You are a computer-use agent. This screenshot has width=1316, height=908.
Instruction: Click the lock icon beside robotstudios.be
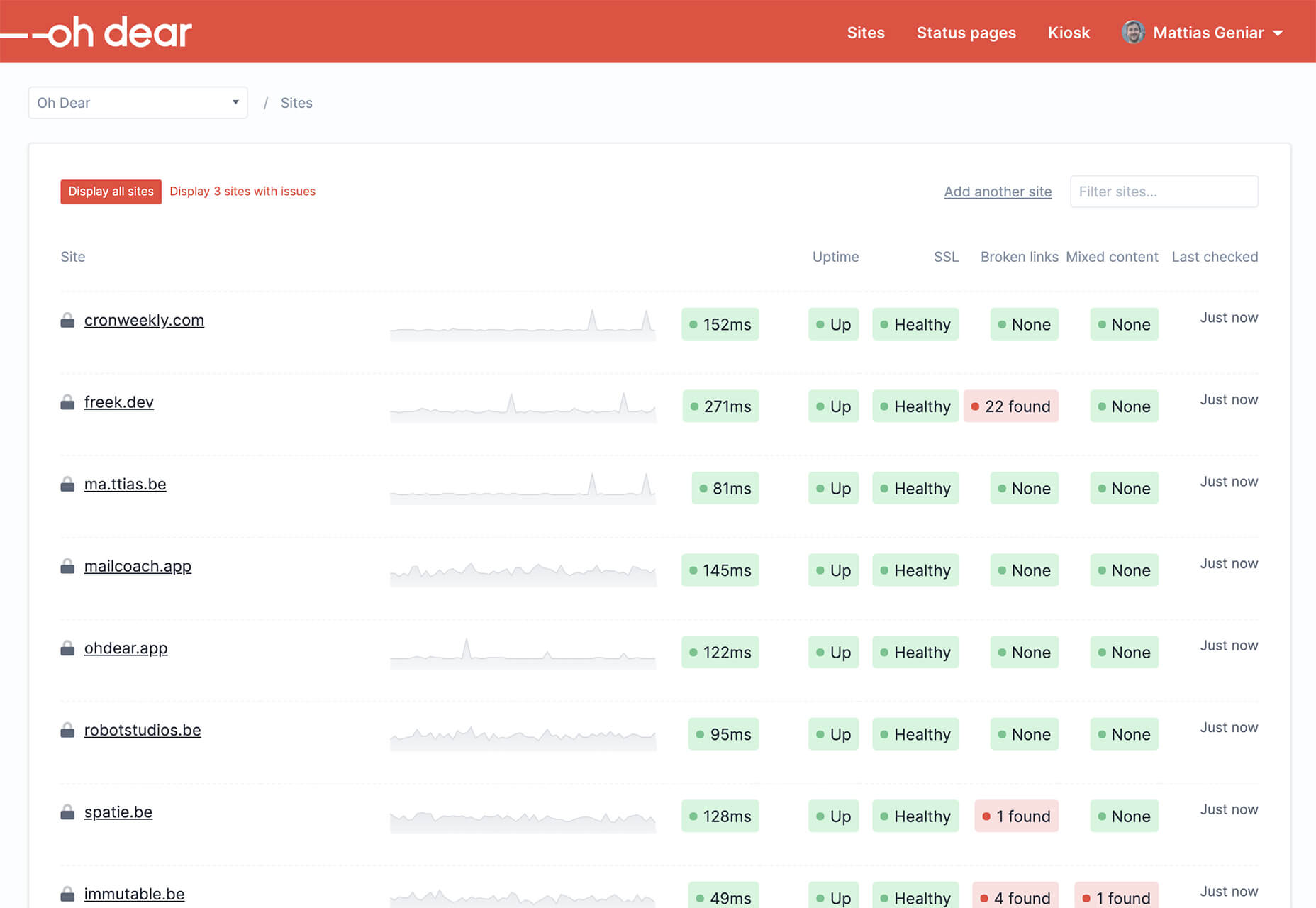(67, 730)
